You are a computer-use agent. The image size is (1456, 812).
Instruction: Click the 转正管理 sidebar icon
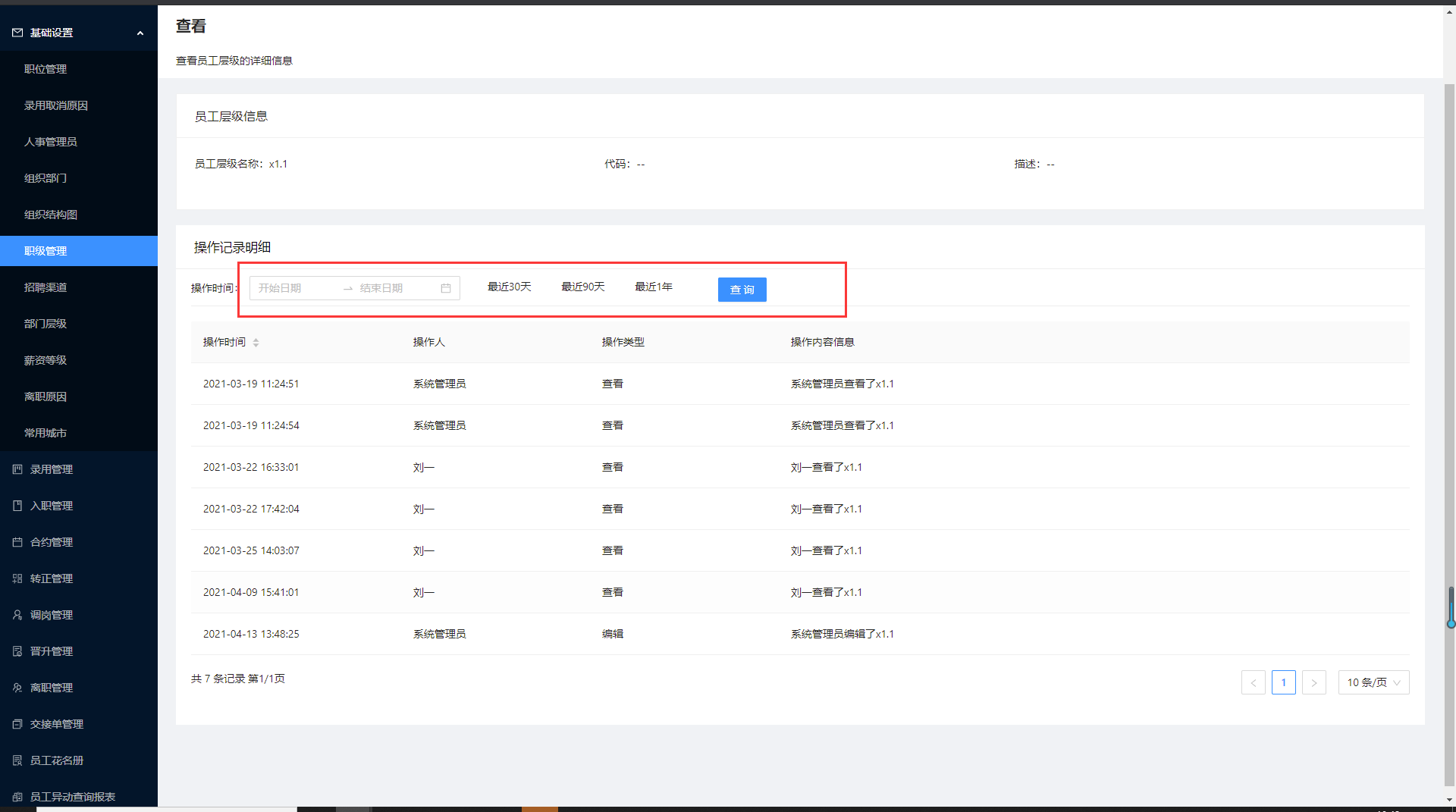coord(17,578)
